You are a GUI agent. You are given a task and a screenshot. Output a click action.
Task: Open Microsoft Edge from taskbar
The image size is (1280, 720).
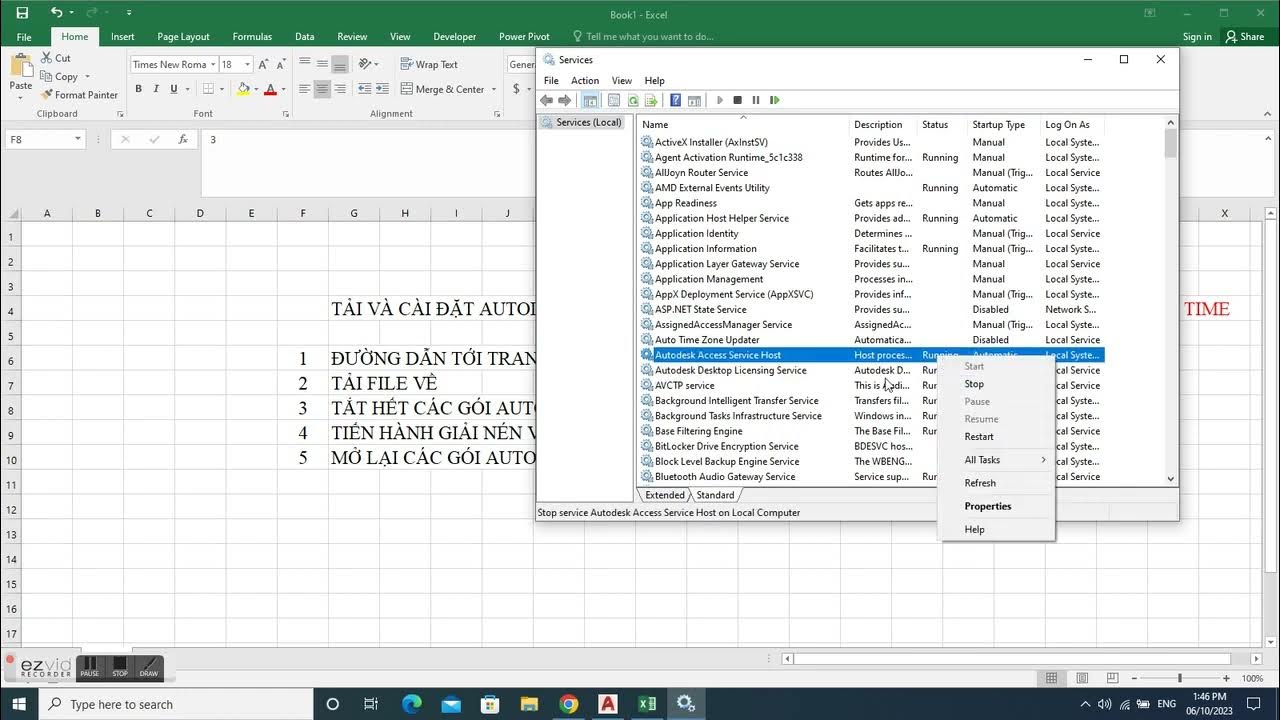pyautogui.click(x=412, y=704)
